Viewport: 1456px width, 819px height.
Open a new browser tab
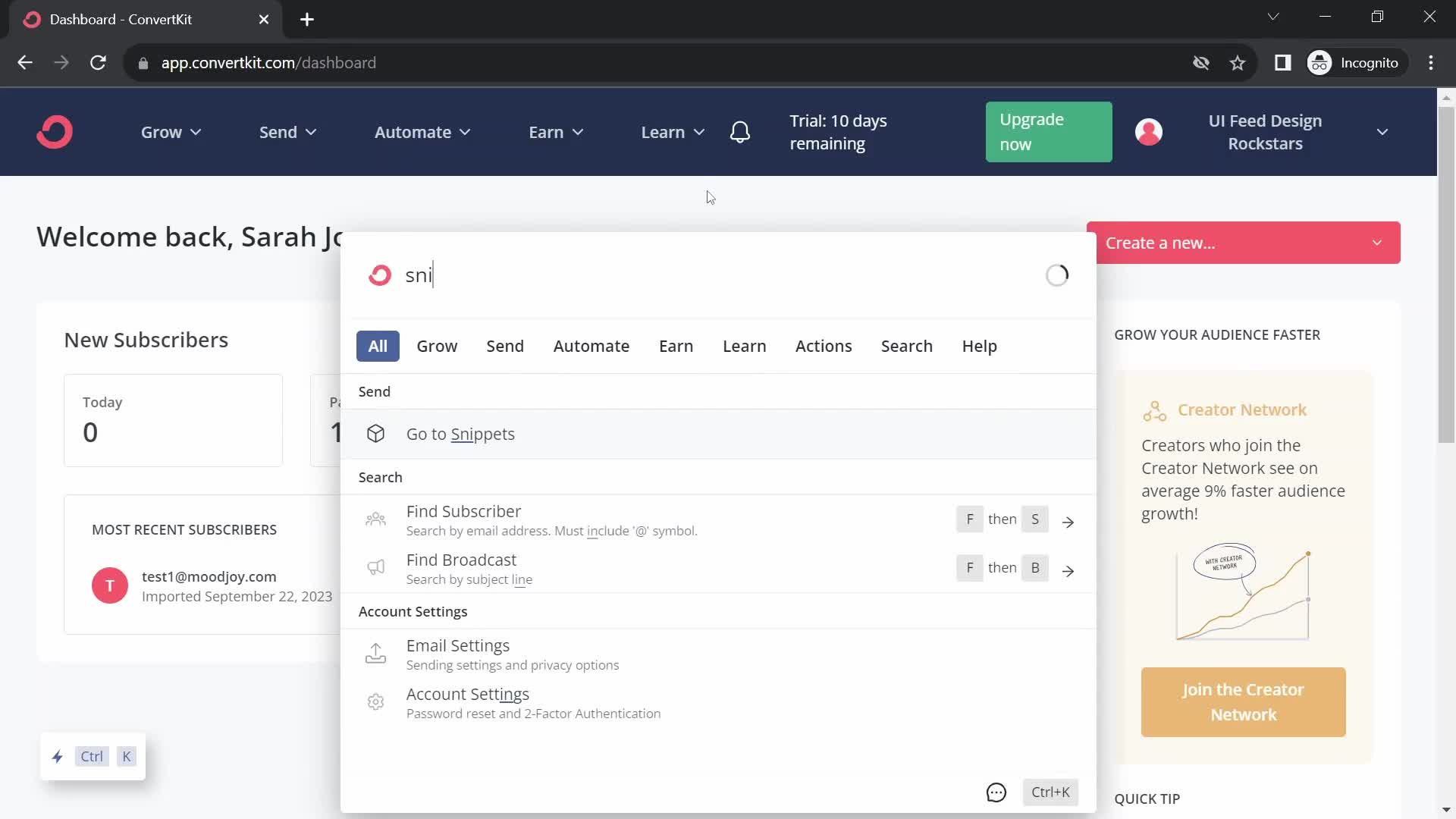click(307, 20)
